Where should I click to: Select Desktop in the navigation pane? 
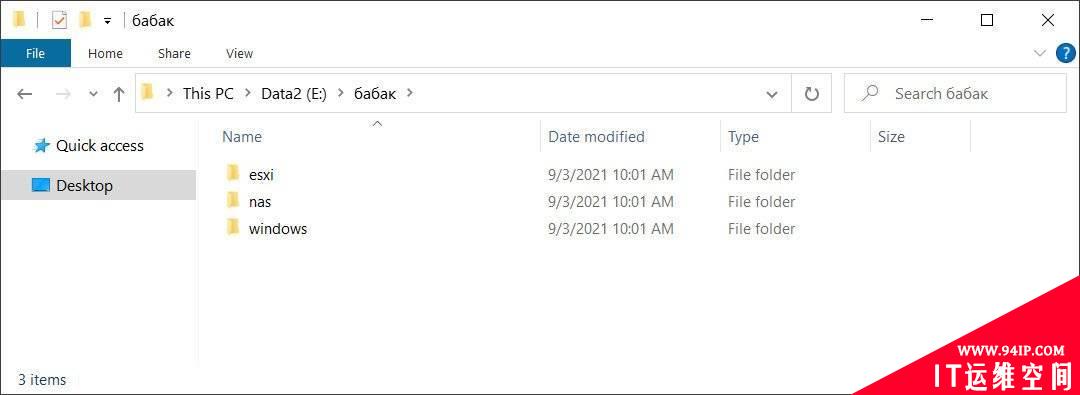coord(98,185)
